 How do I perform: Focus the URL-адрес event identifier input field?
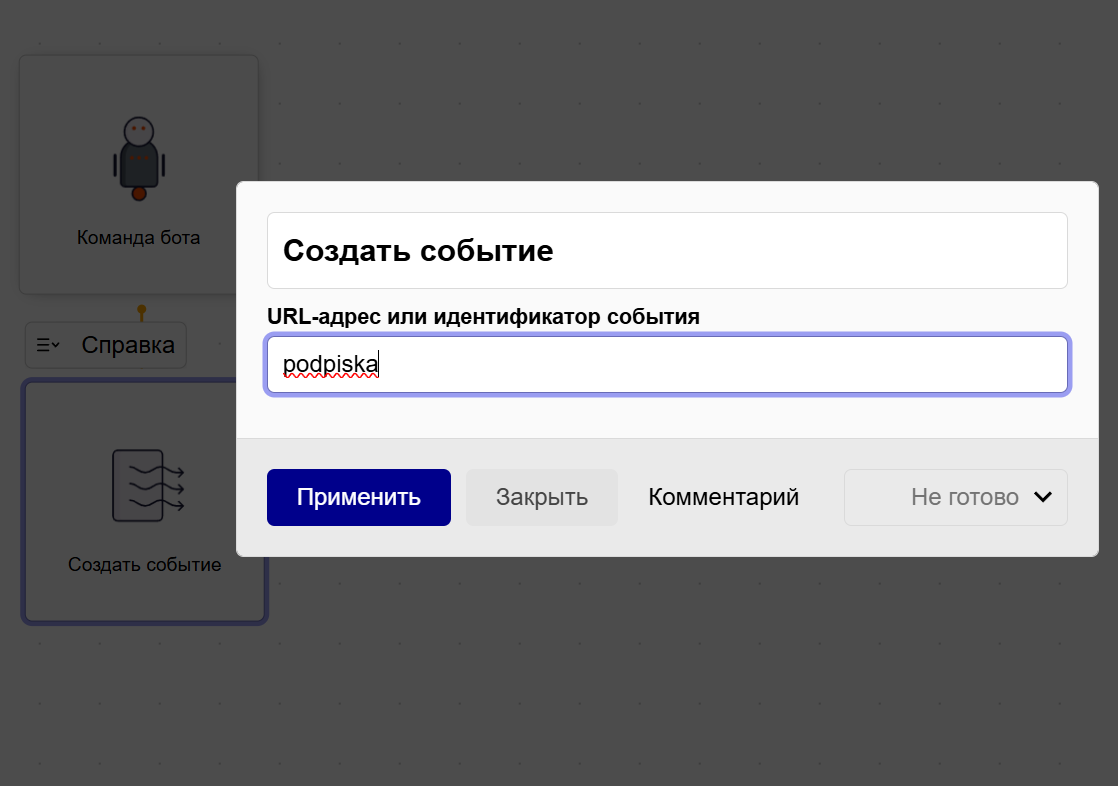click(667, 364)
